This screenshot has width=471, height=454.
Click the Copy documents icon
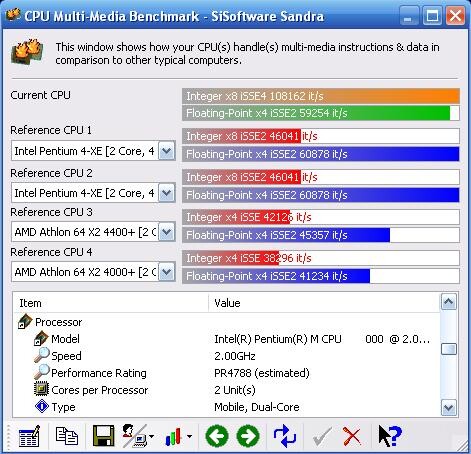66,436
